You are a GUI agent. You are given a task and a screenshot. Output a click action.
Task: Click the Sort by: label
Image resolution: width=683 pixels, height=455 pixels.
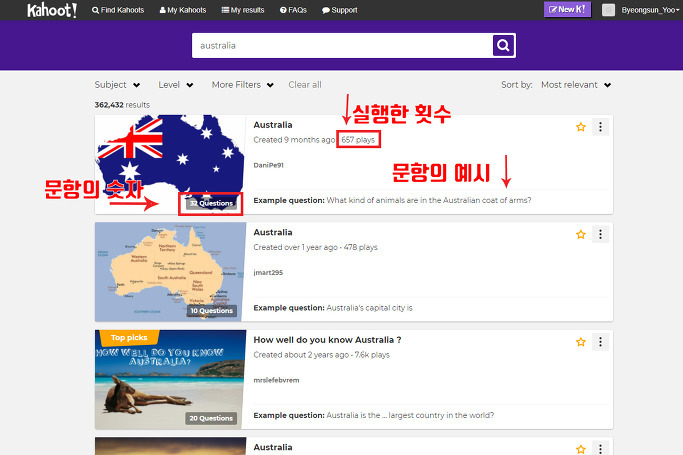[517, 85]
